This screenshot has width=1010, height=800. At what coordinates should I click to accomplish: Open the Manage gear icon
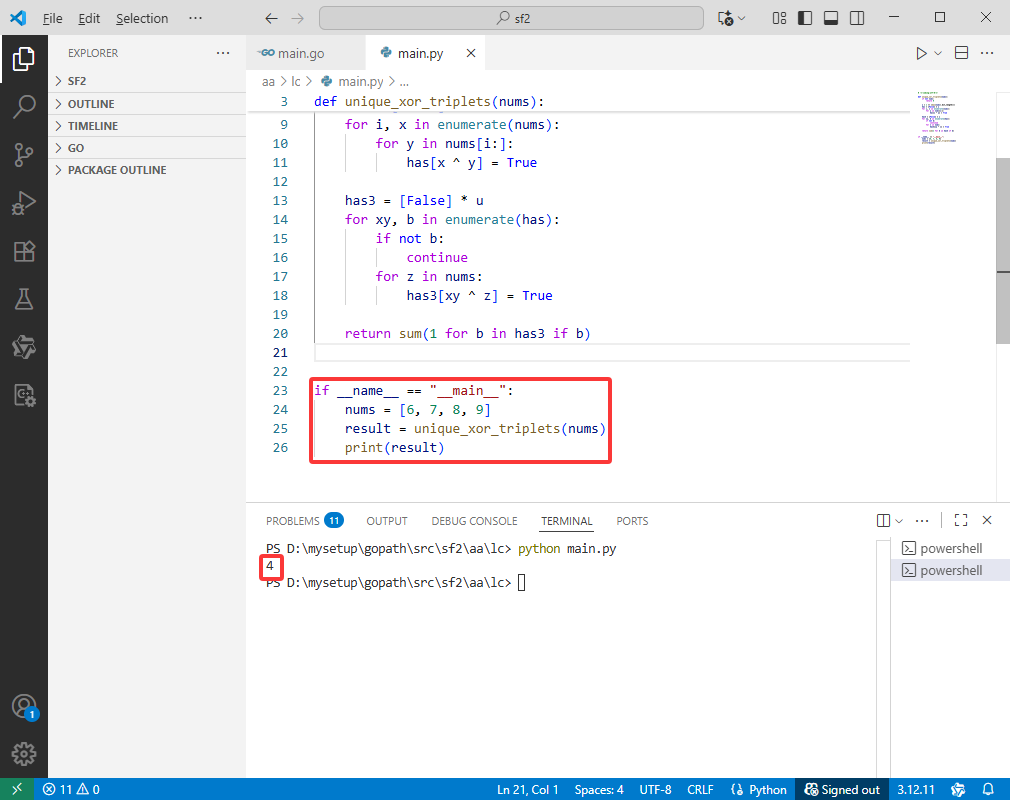coord(24,754)
